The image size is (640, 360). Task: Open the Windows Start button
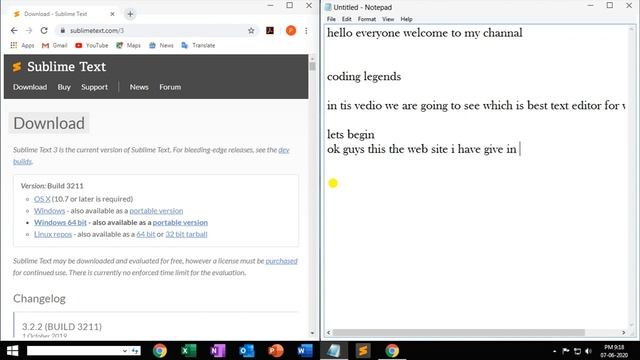click(12, 351)
